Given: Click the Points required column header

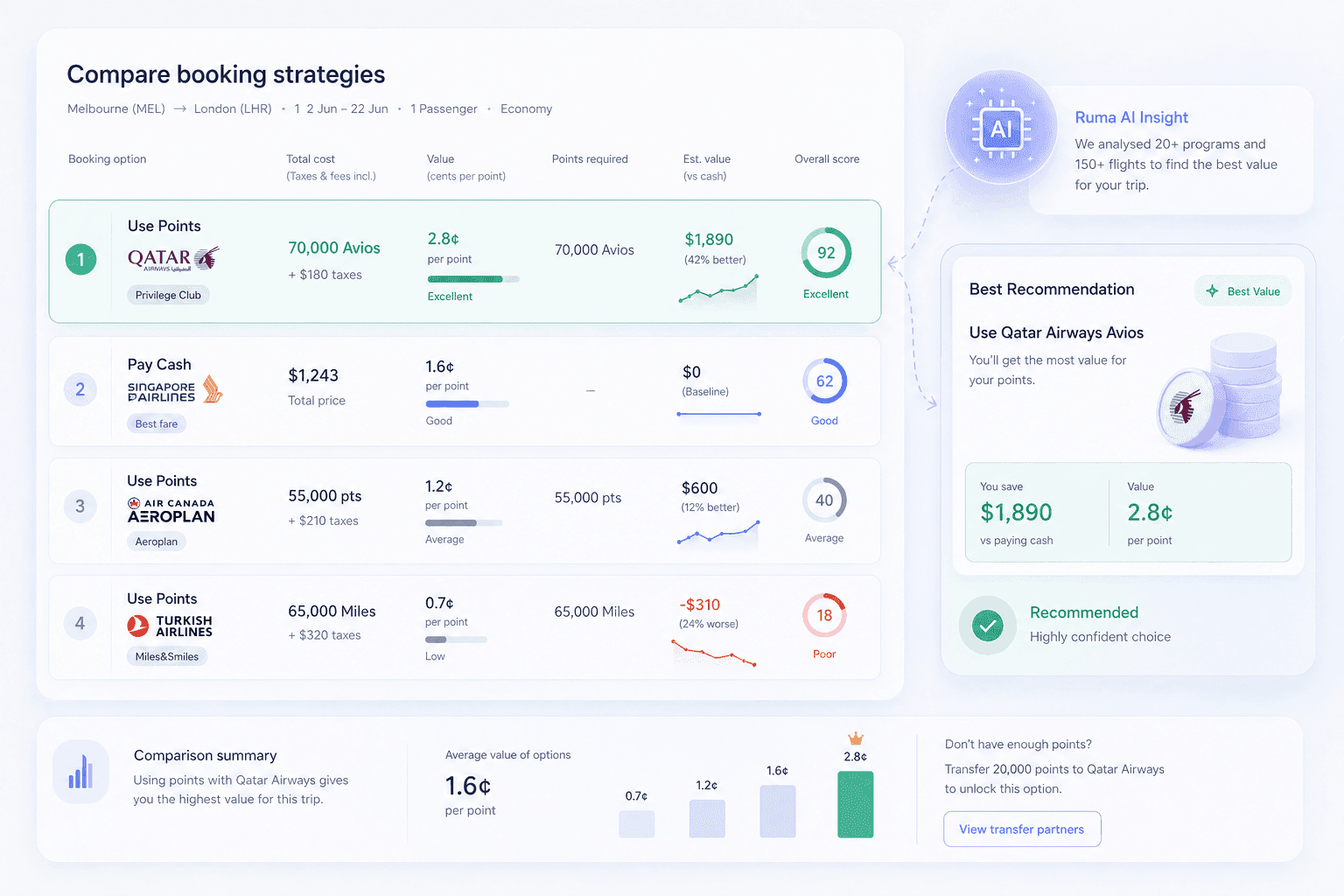Looking at the screenshot, I should pos(590,159).
